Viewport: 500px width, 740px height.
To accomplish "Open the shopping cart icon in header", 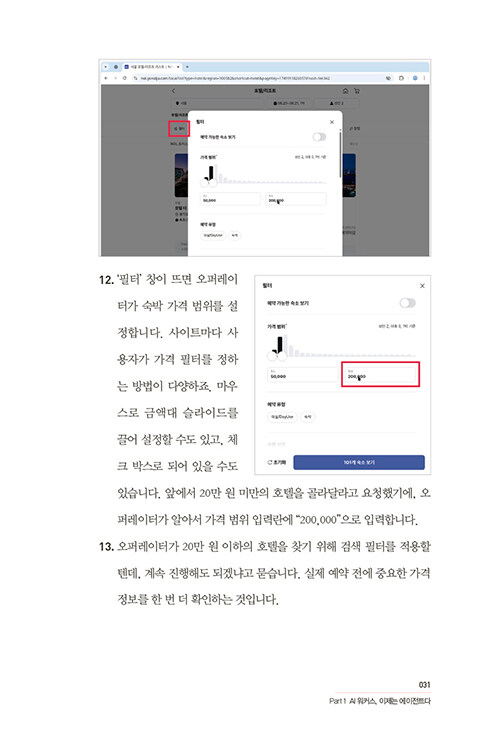I will (356, 91).
